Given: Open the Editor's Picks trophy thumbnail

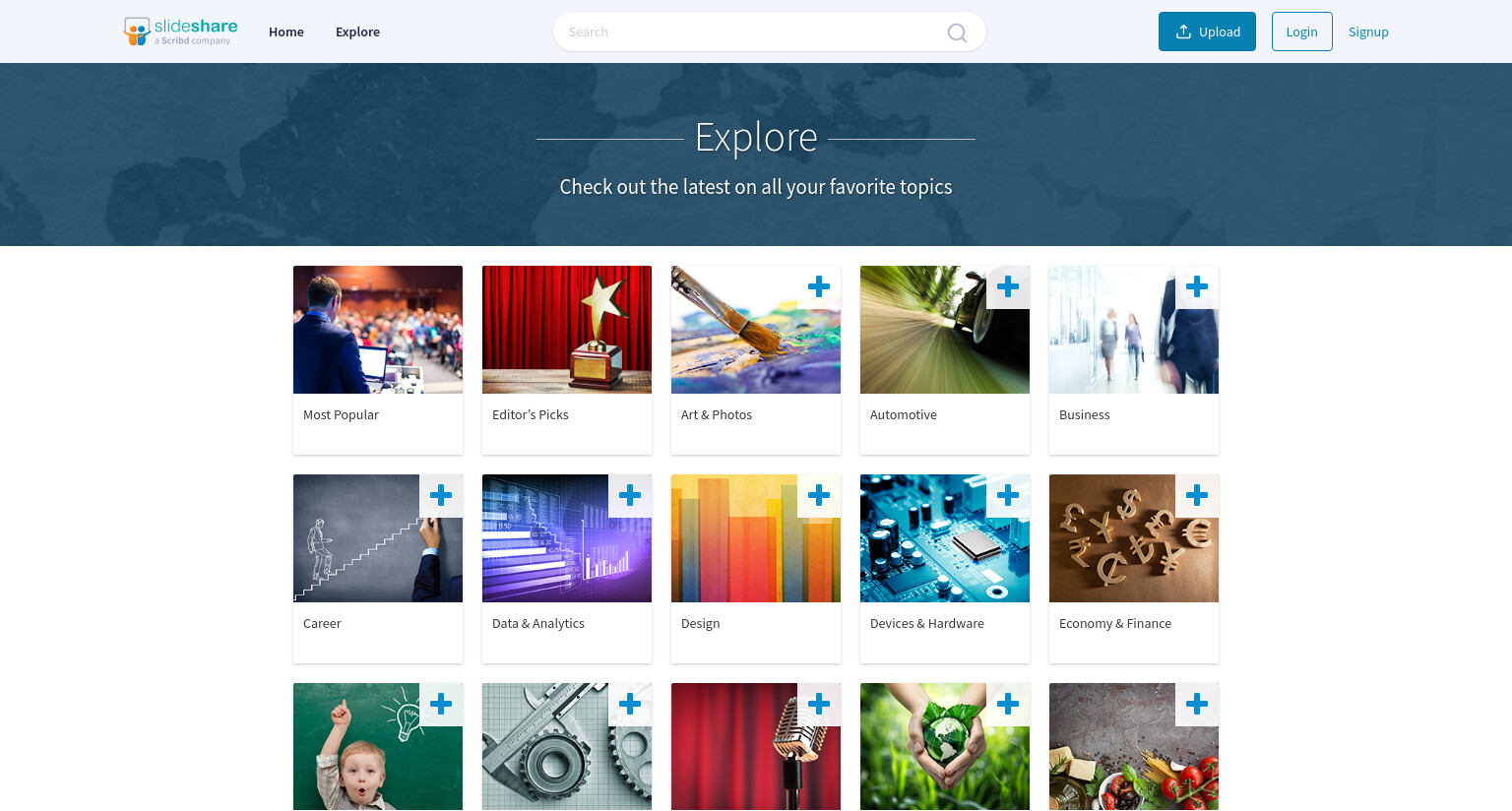Looking at the screenshot, I should pyautogui.click(x=567, y=330).
